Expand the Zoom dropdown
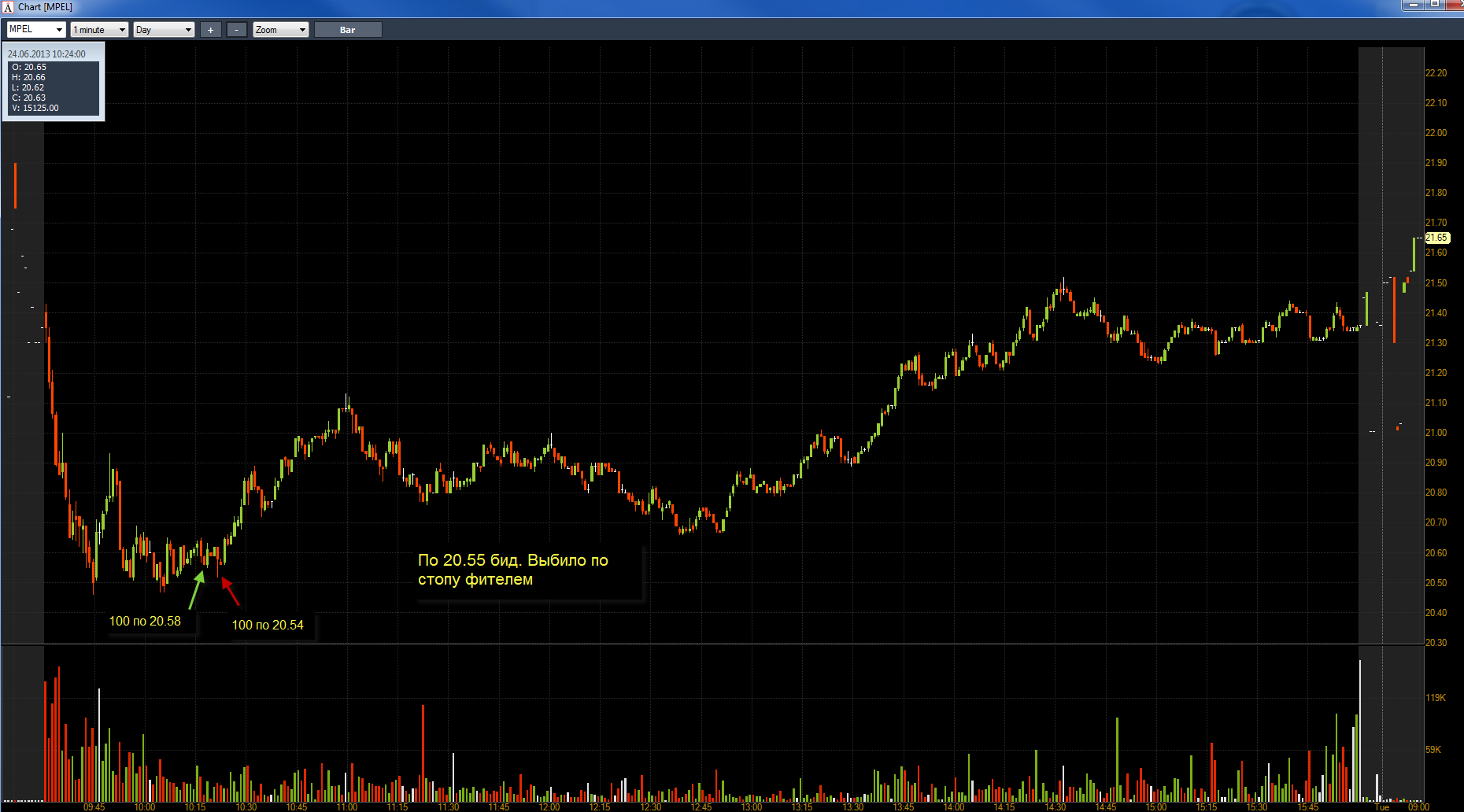1464x812 pixels. (x=280, y=29)
